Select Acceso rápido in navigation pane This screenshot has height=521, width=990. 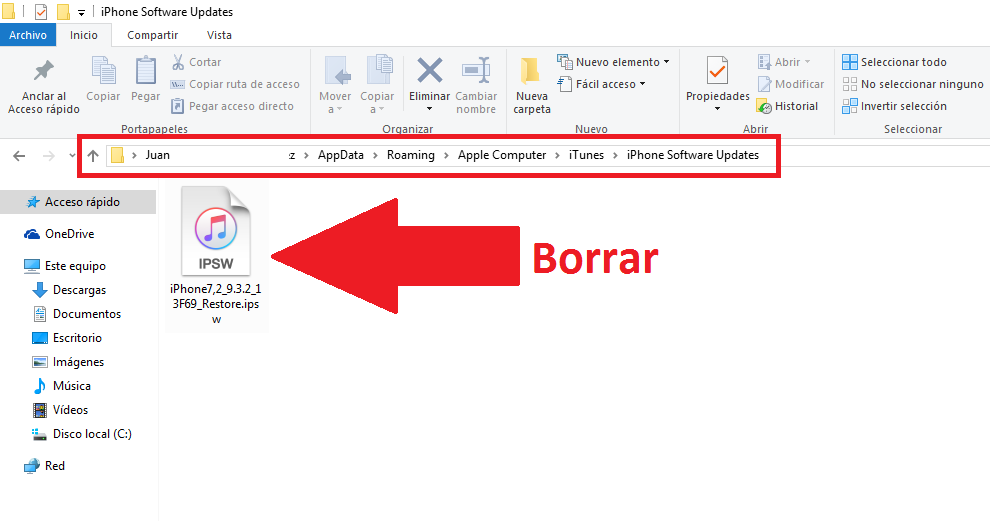point(78,202)
